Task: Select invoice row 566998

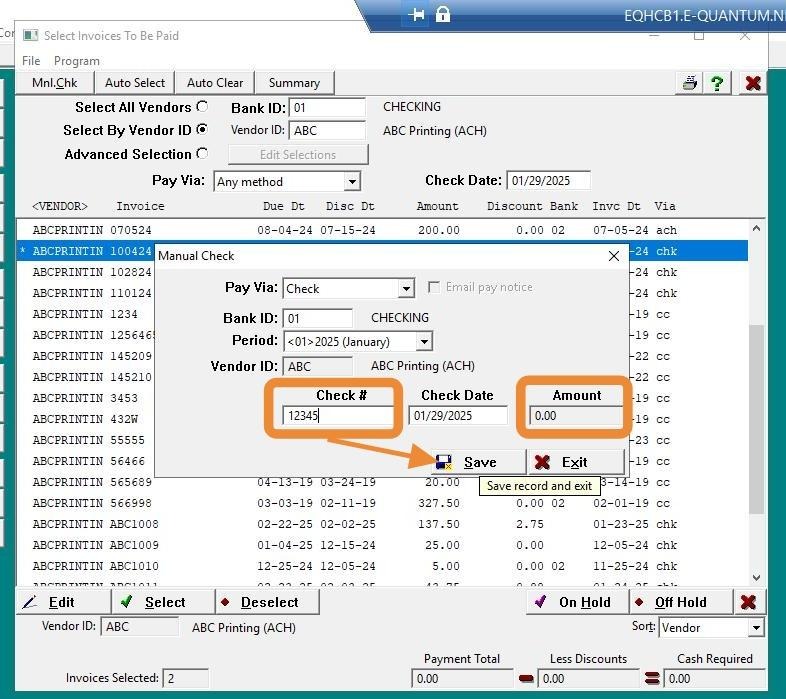Action: pos(382,503)
